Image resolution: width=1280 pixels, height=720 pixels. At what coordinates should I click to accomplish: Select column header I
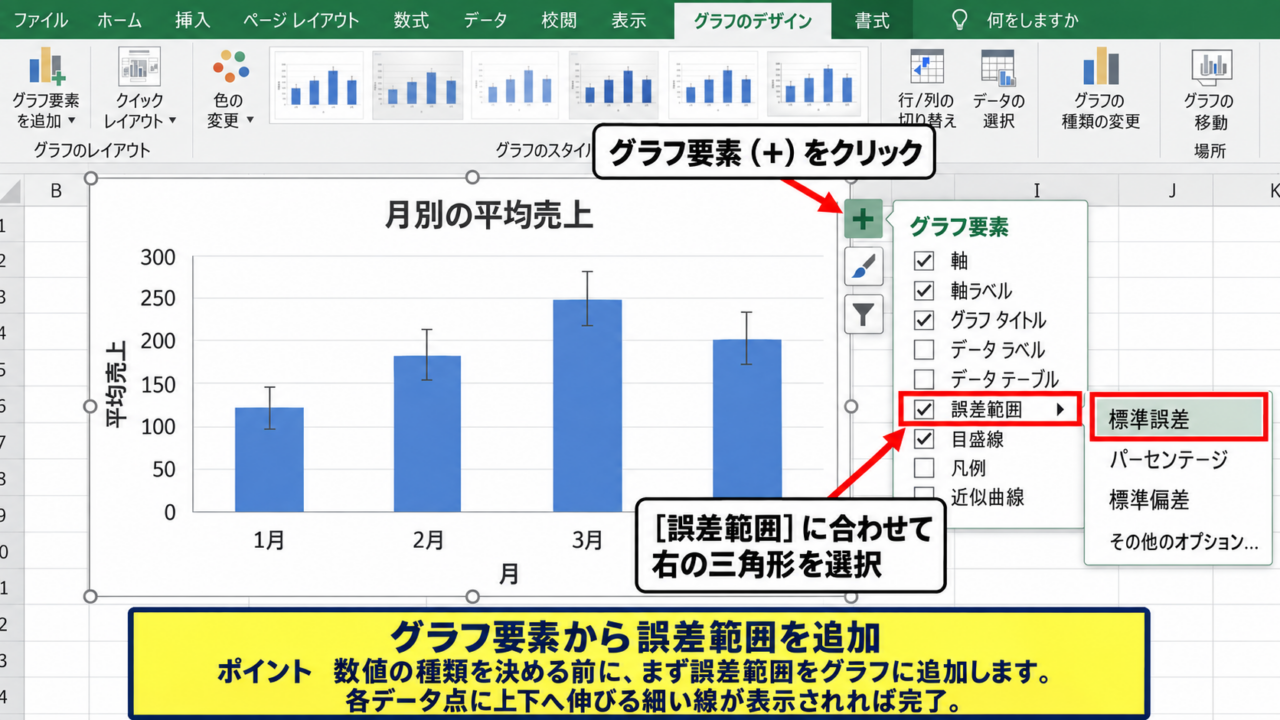point(1037,190)
